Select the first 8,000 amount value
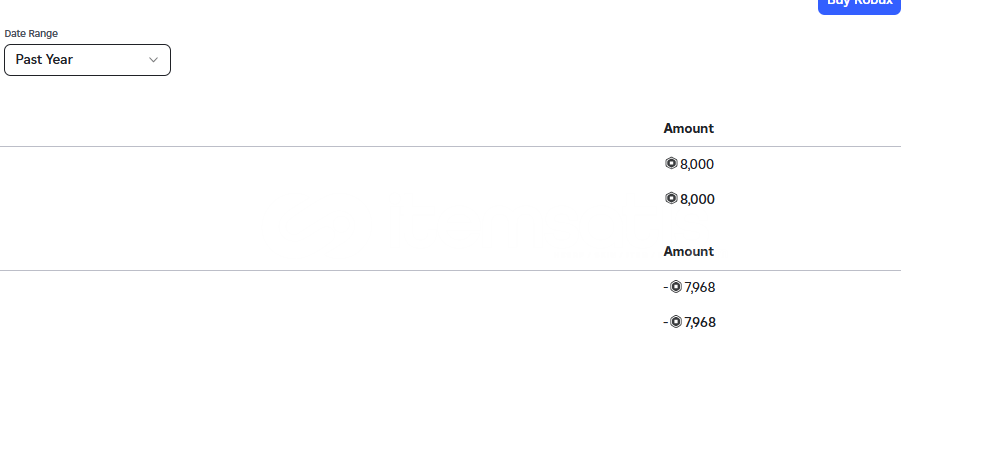The height and width of the screenshot is (452, 990). click(697, 164)
